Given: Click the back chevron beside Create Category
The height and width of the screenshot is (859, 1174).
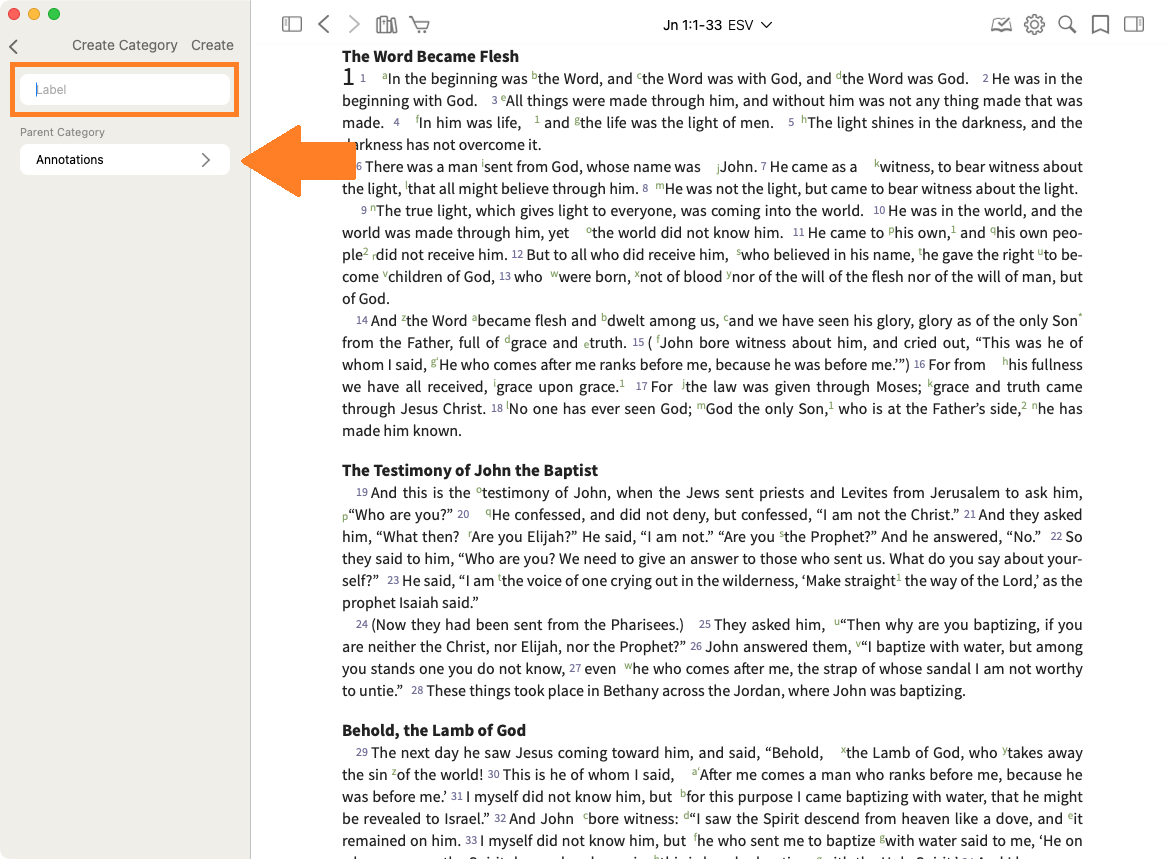Looking at the screenshot, I should point(14,46).
